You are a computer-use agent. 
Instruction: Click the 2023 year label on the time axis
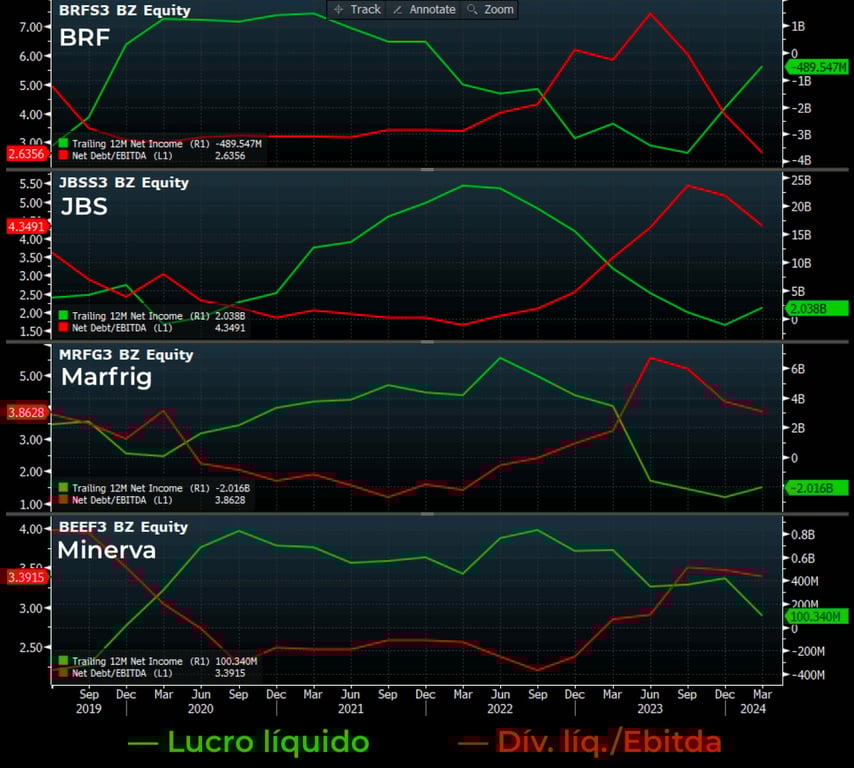click(x=650, y=709)
